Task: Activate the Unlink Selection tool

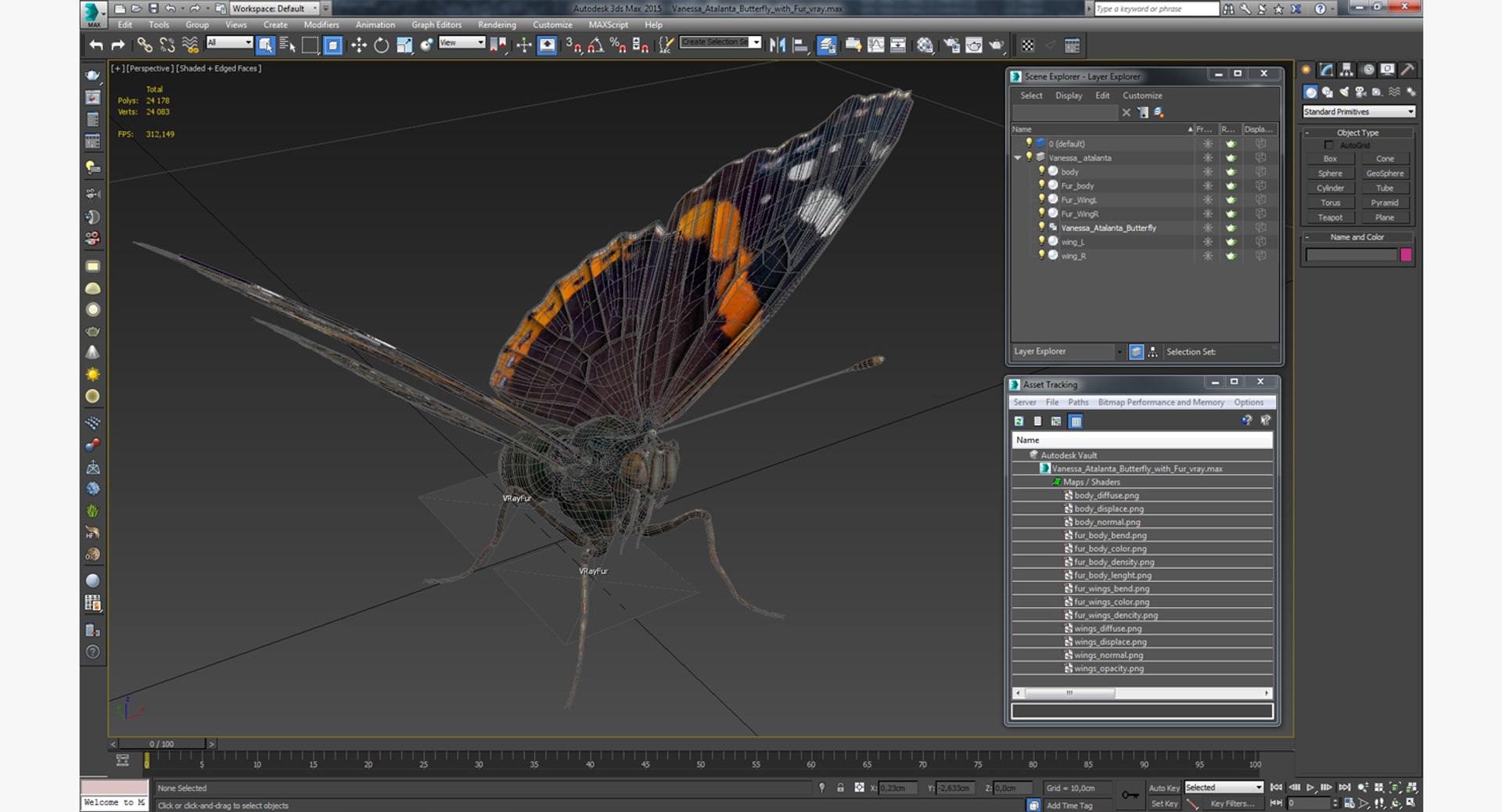Action: [x=167, y=45]
